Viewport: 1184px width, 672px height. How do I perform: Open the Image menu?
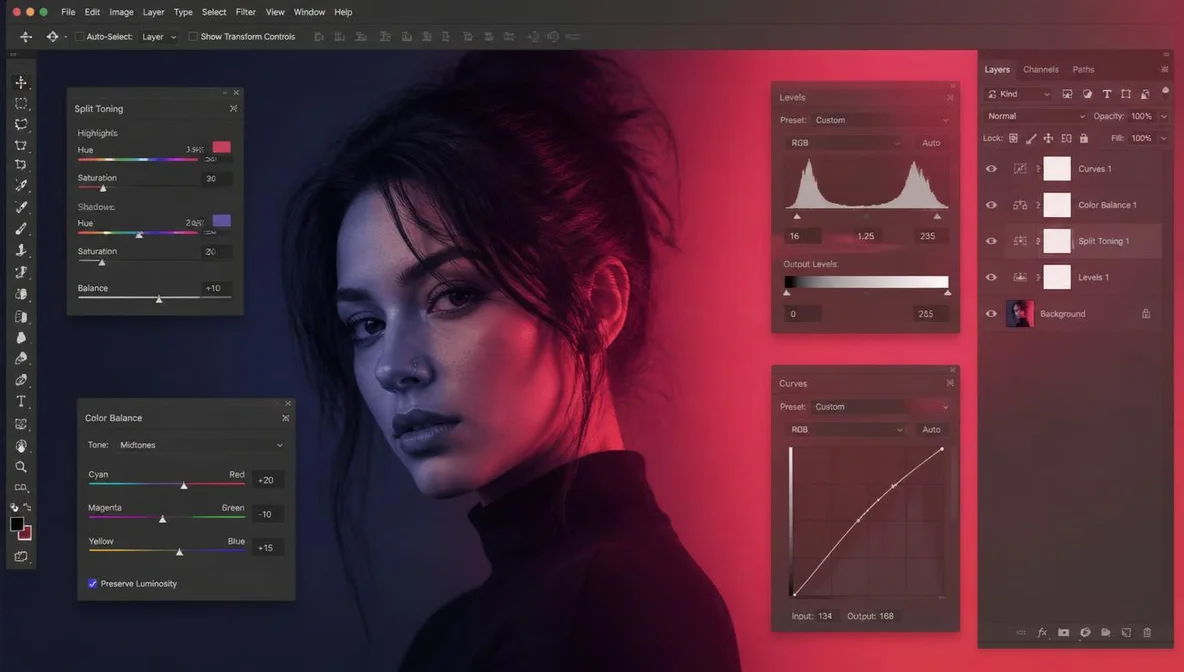click(x=121, y=12)
